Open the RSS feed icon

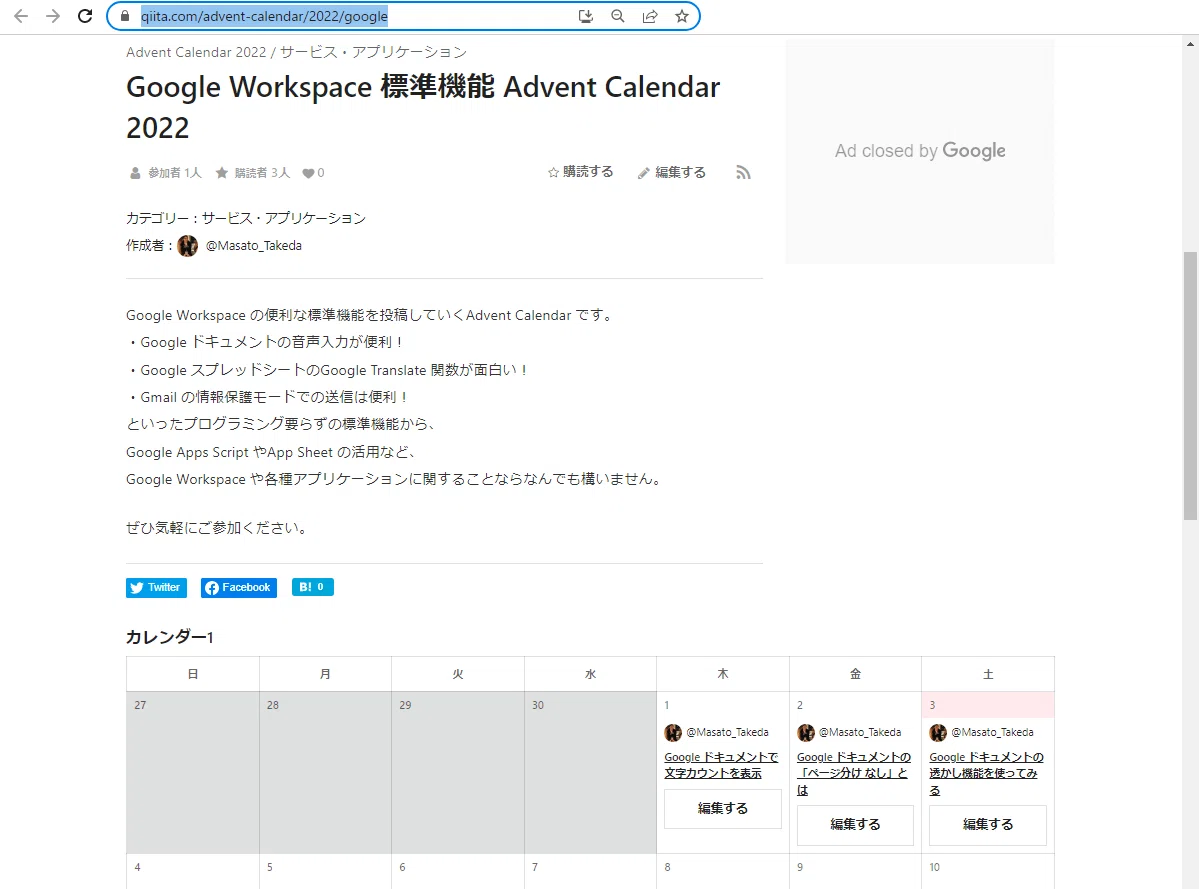743,173
